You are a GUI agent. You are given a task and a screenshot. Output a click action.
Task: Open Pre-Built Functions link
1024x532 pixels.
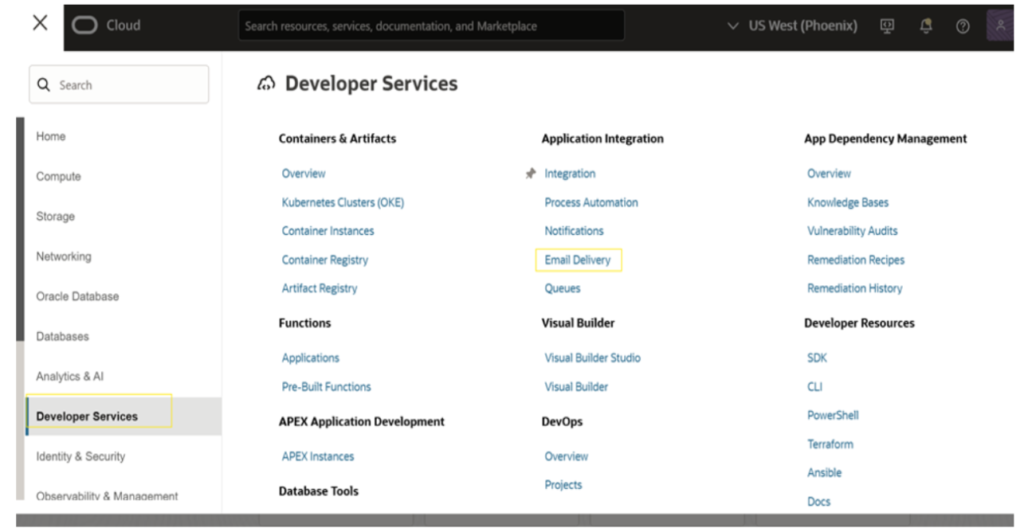[x=326, y=387]
